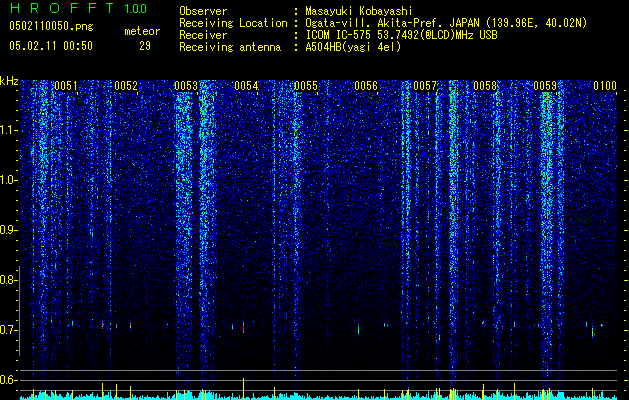The height and width of the screenshot is (400, 629).
Task: Click the 0053 time marker
Action: [186, 86]
